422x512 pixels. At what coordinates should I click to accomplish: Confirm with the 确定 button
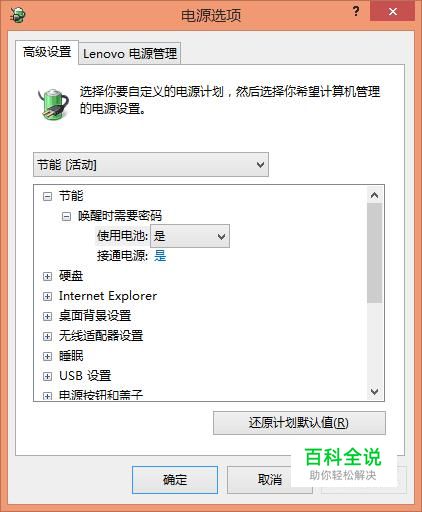(175, 480)
